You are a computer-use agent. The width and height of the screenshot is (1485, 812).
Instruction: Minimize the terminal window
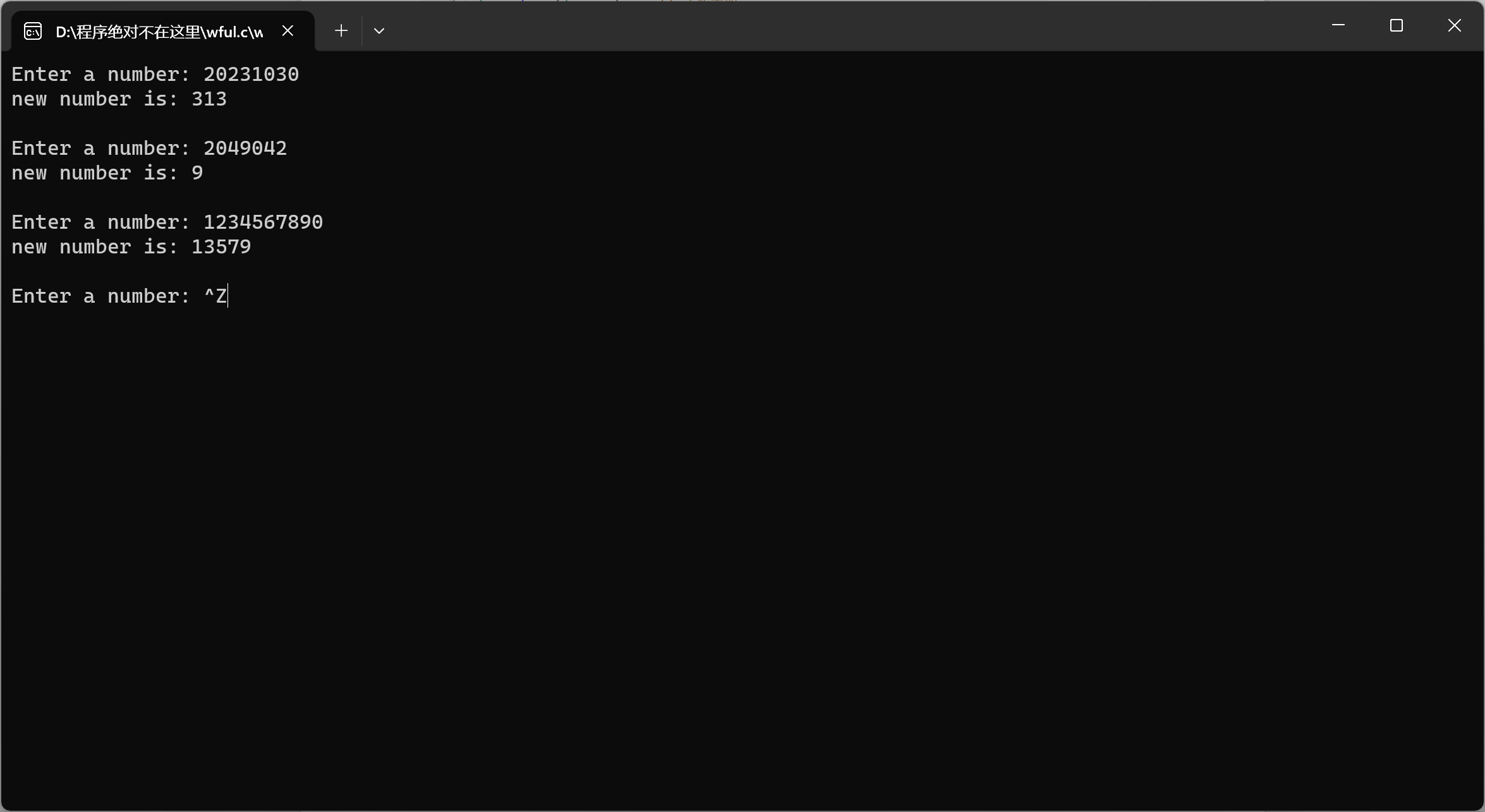point(1338,25)
